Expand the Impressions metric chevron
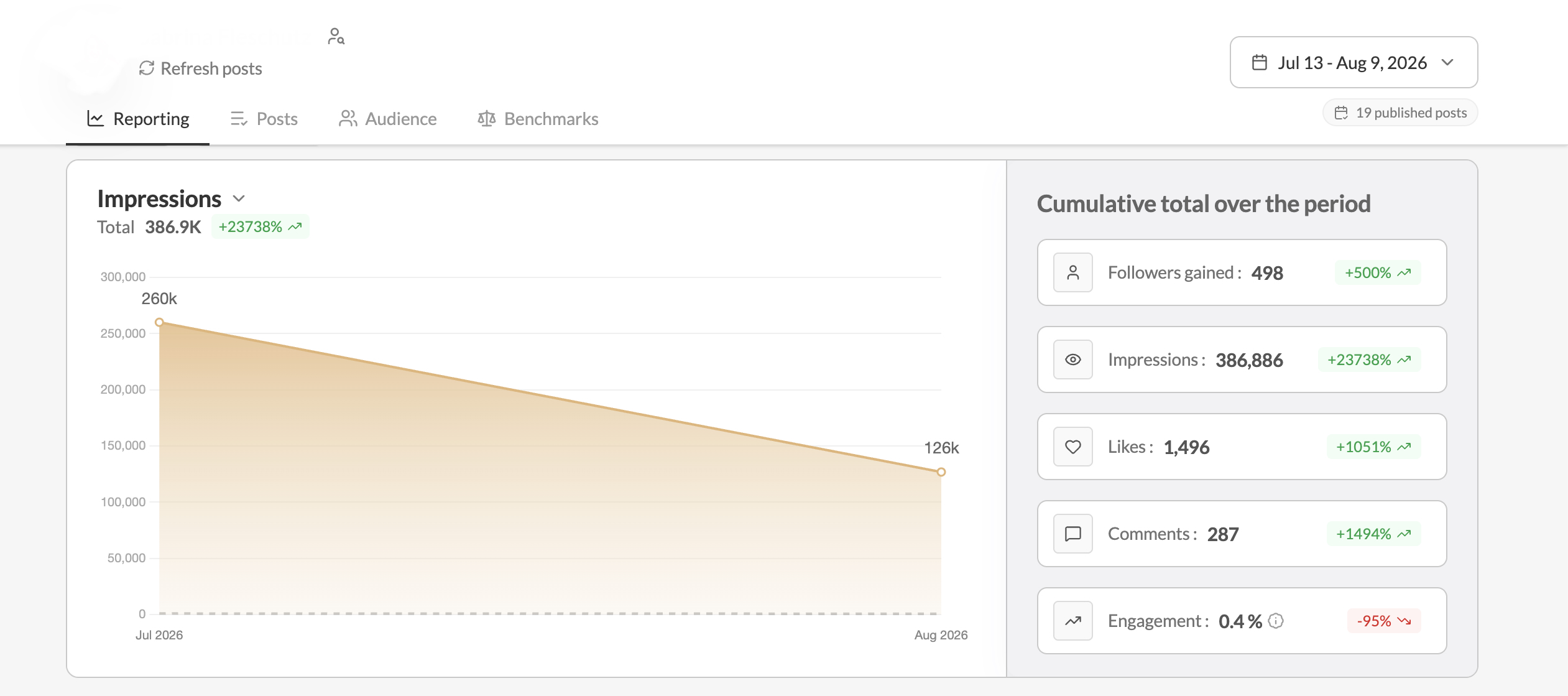Viewport: 1568px width, 696px height. tap(239, 199)
